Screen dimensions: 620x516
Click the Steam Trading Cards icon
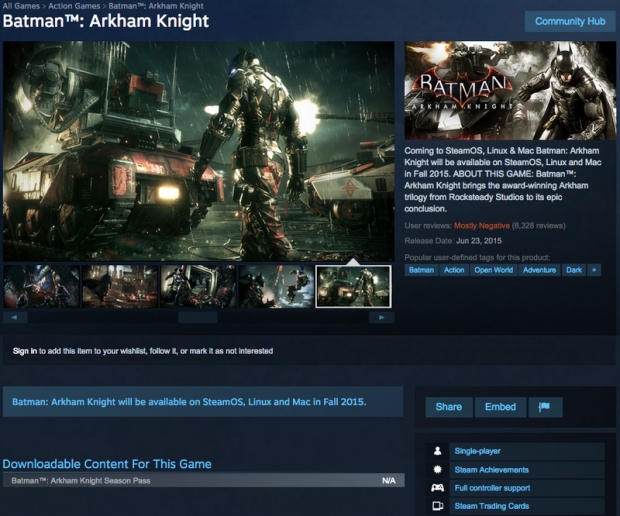click(437, 506)
